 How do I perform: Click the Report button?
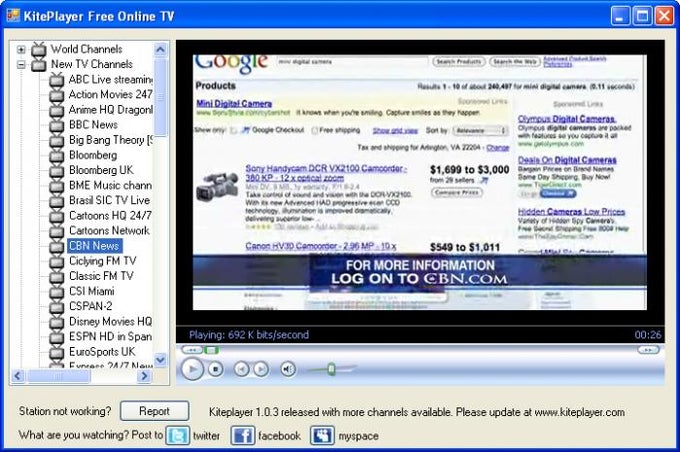tap(154, 411)
